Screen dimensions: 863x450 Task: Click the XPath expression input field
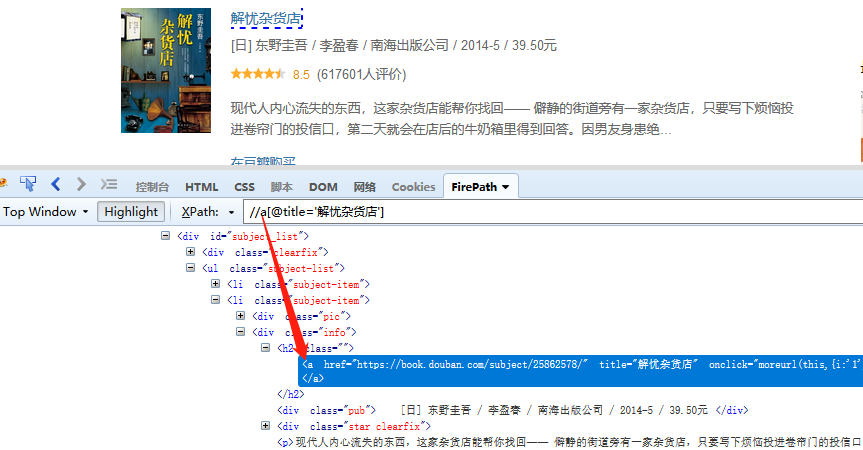(x=553, y=212)
